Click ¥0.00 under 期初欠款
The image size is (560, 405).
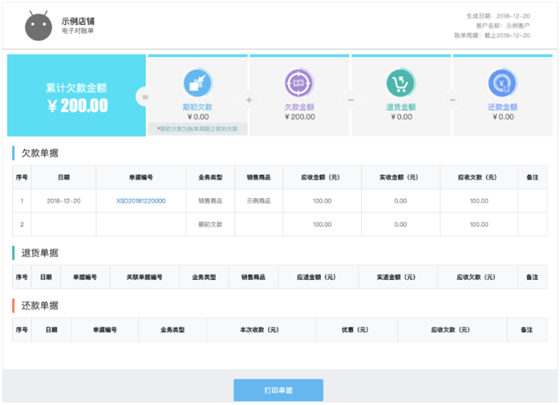click(198, 117)
